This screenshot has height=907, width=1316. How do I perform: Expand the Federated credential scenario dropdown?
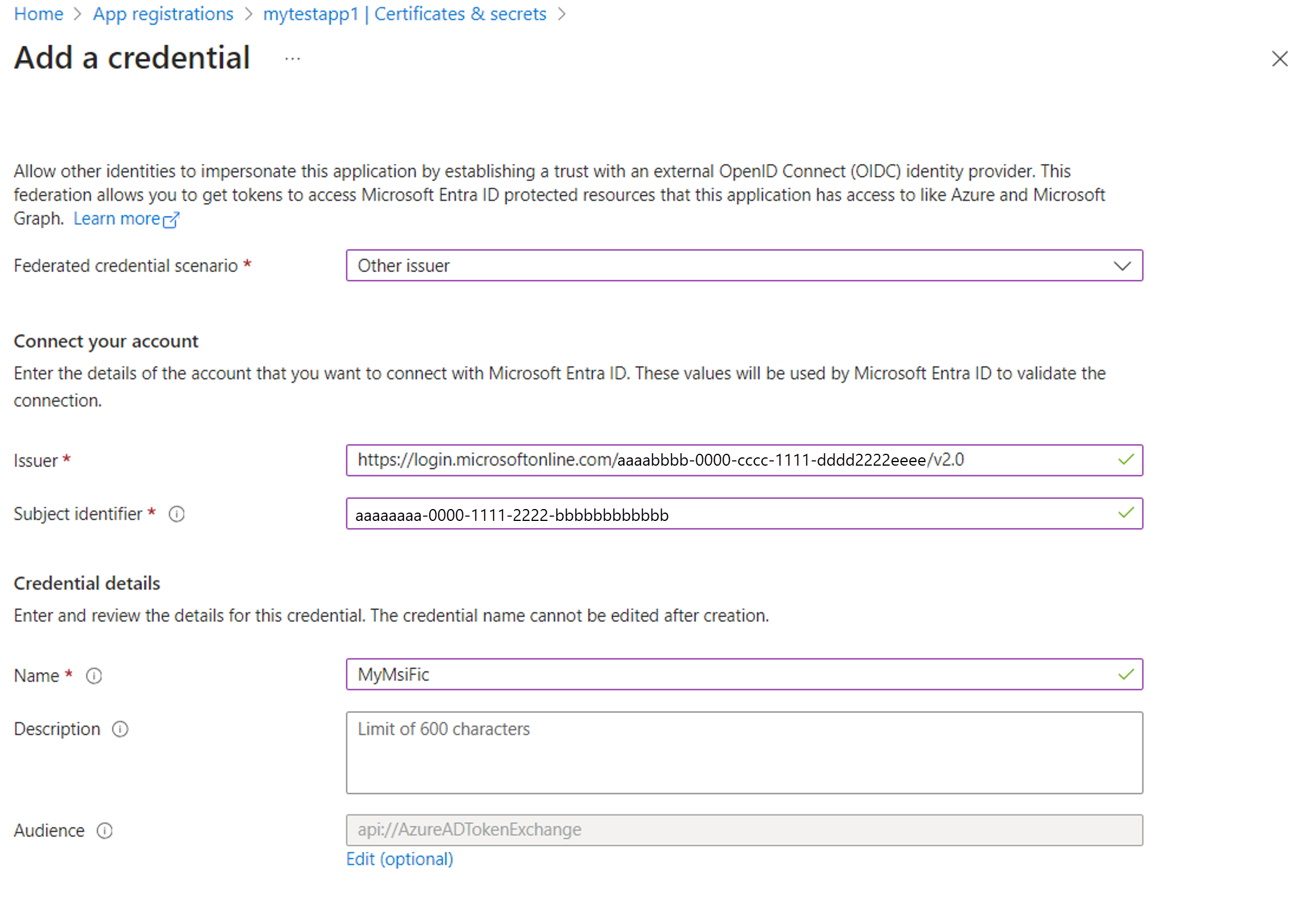click(744, 266)
